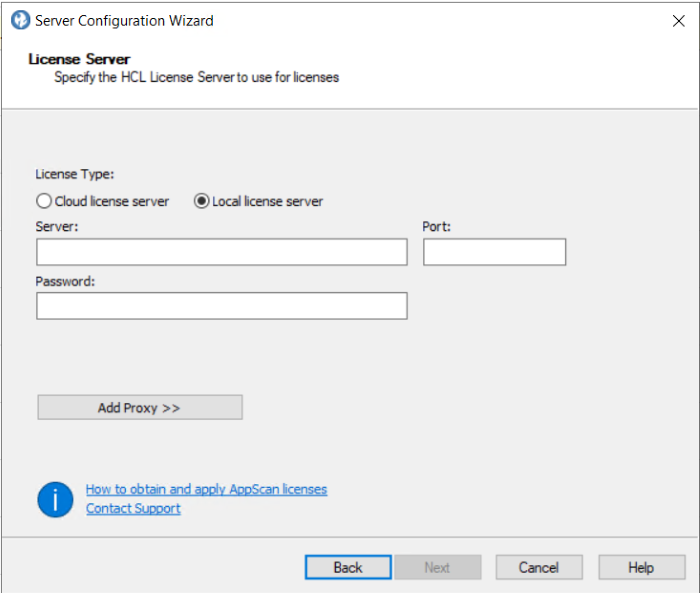Click the Port: label text
This screenshot has width=700, height=593.
(437, 227)
